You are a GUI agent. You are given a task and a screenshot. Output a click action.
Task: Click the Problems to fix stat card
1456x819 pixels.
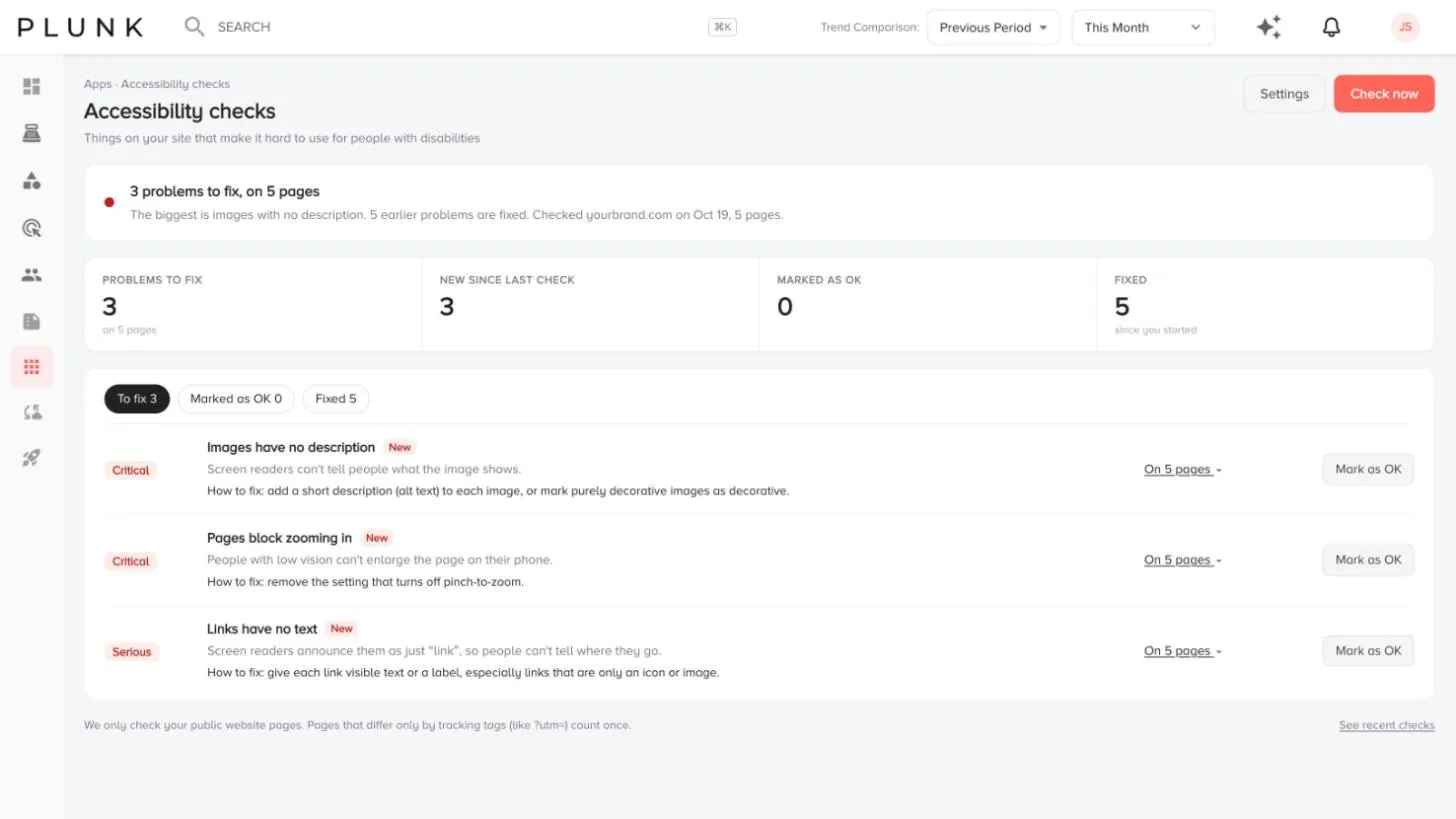point(253,305)
